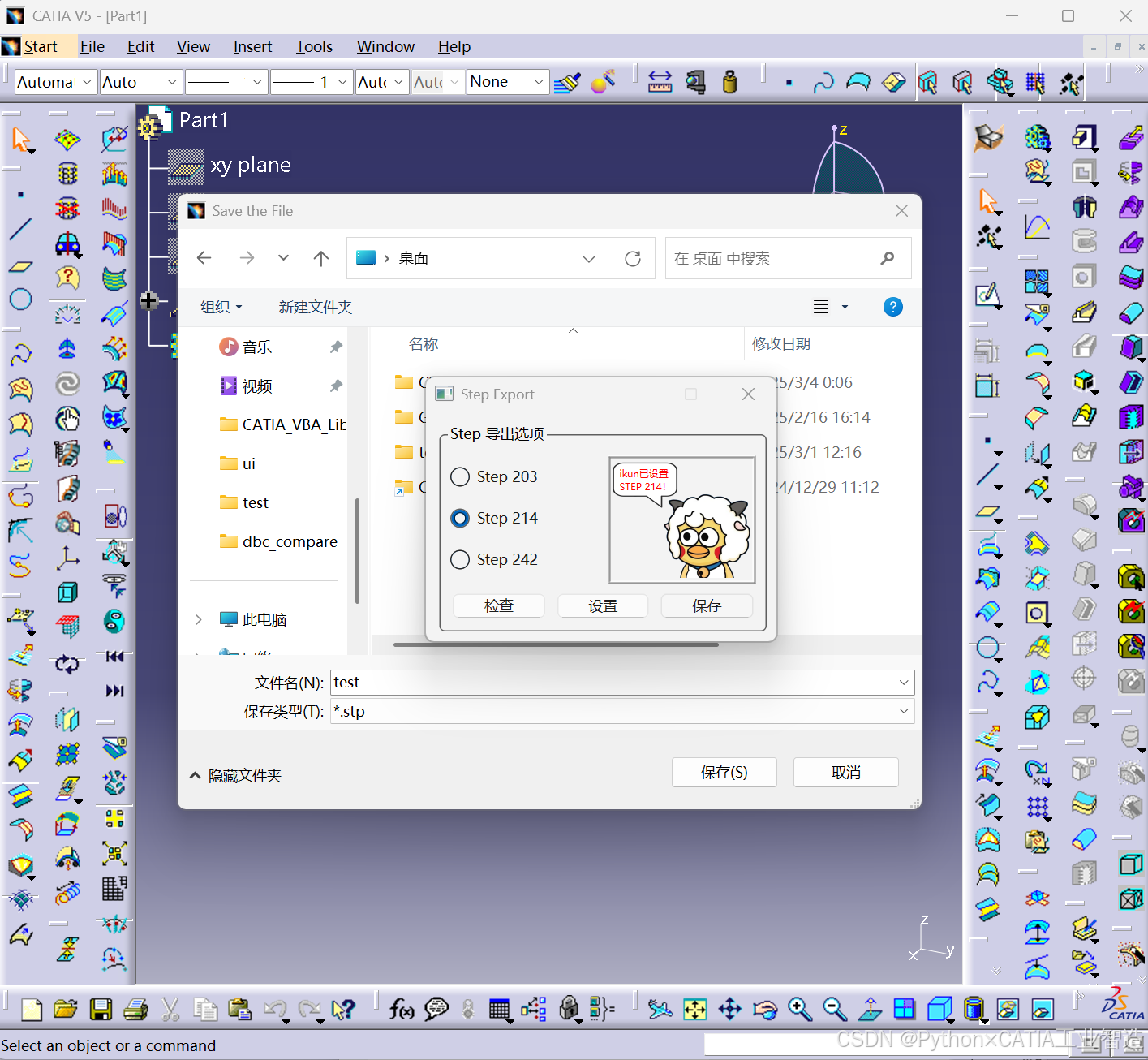Screen dimensions: 1148x1060
Task: Expand the 组织 dropdown in the save dialog
Action: (221, 307)
